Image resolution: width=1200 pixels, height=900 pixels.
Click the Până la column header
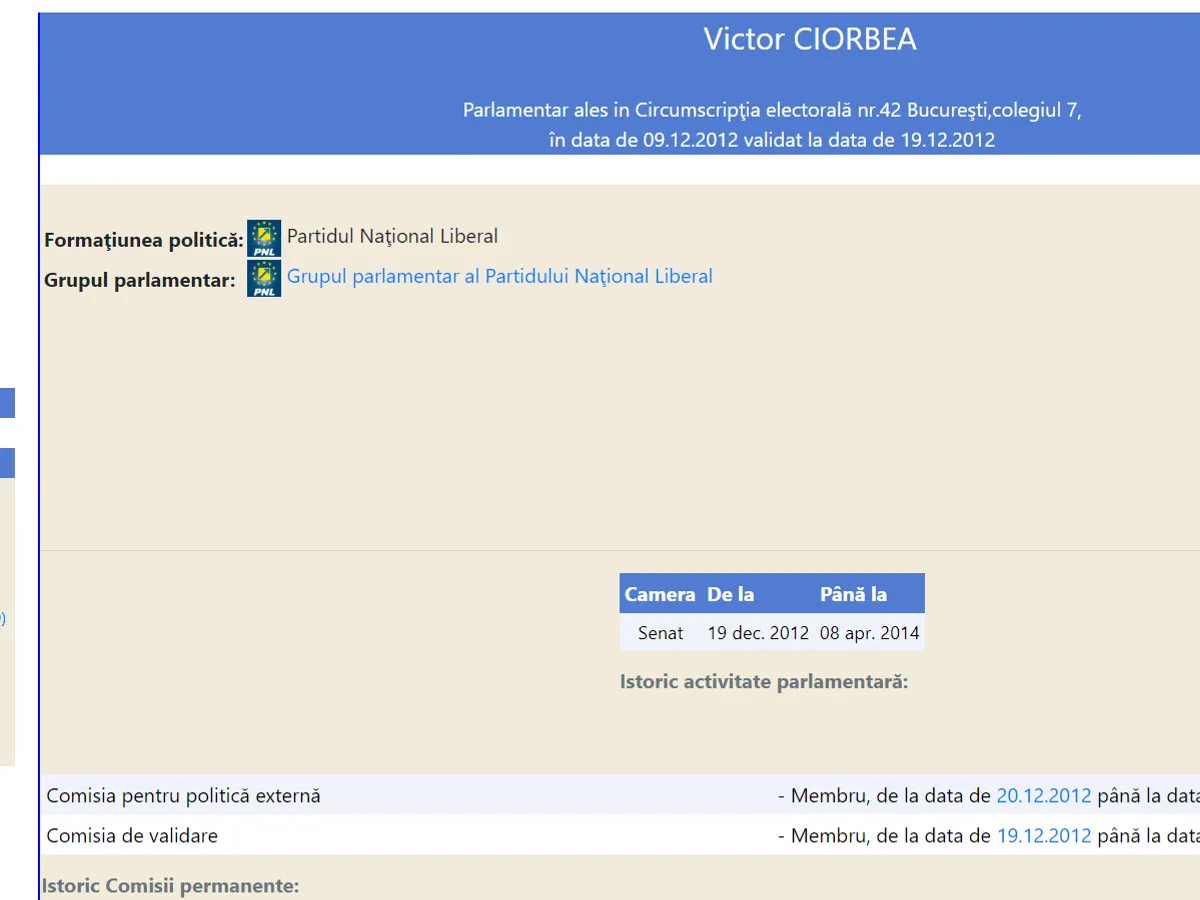coord(853,594)
